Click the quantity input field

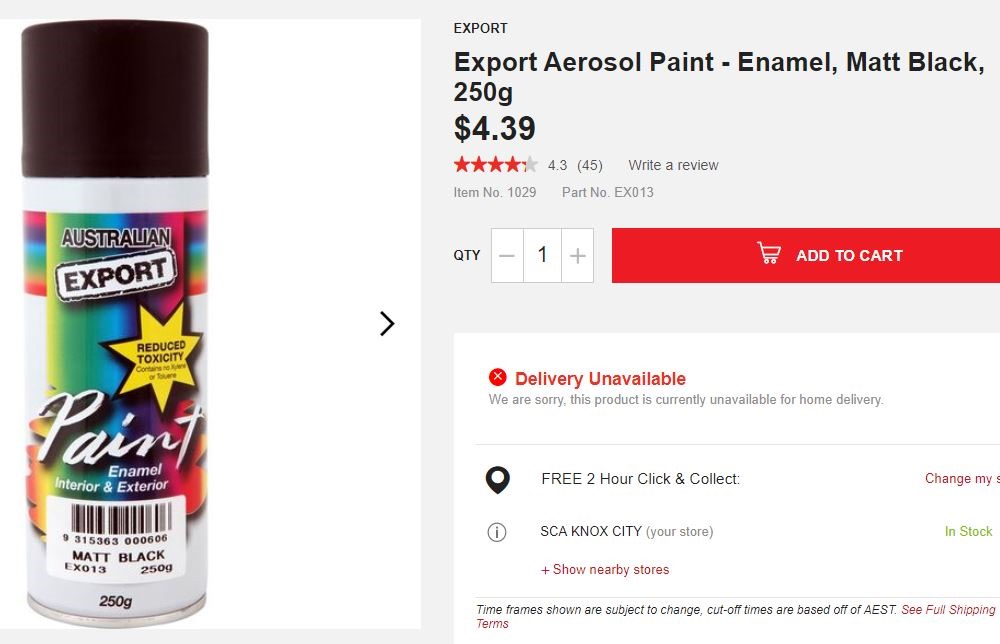[542, 255]
